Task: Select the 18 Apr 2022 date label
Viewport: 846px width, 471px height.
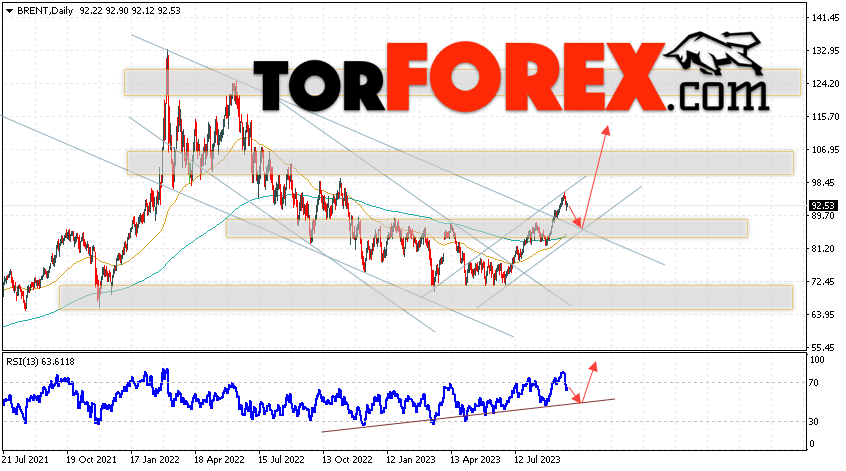Action: 219,460
